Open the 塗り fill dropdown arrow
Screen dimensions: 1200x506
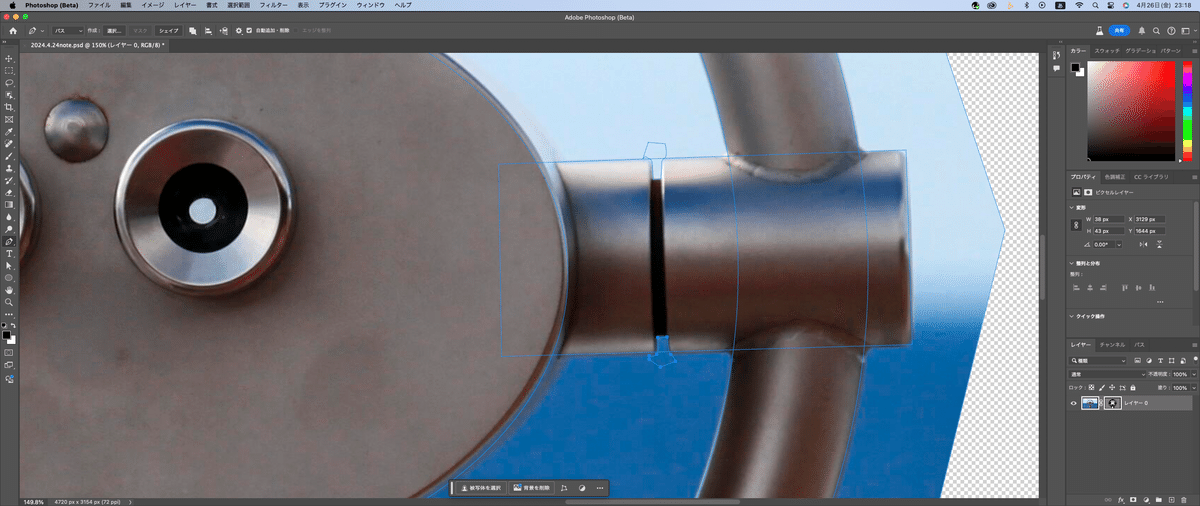click(1194, 388)
